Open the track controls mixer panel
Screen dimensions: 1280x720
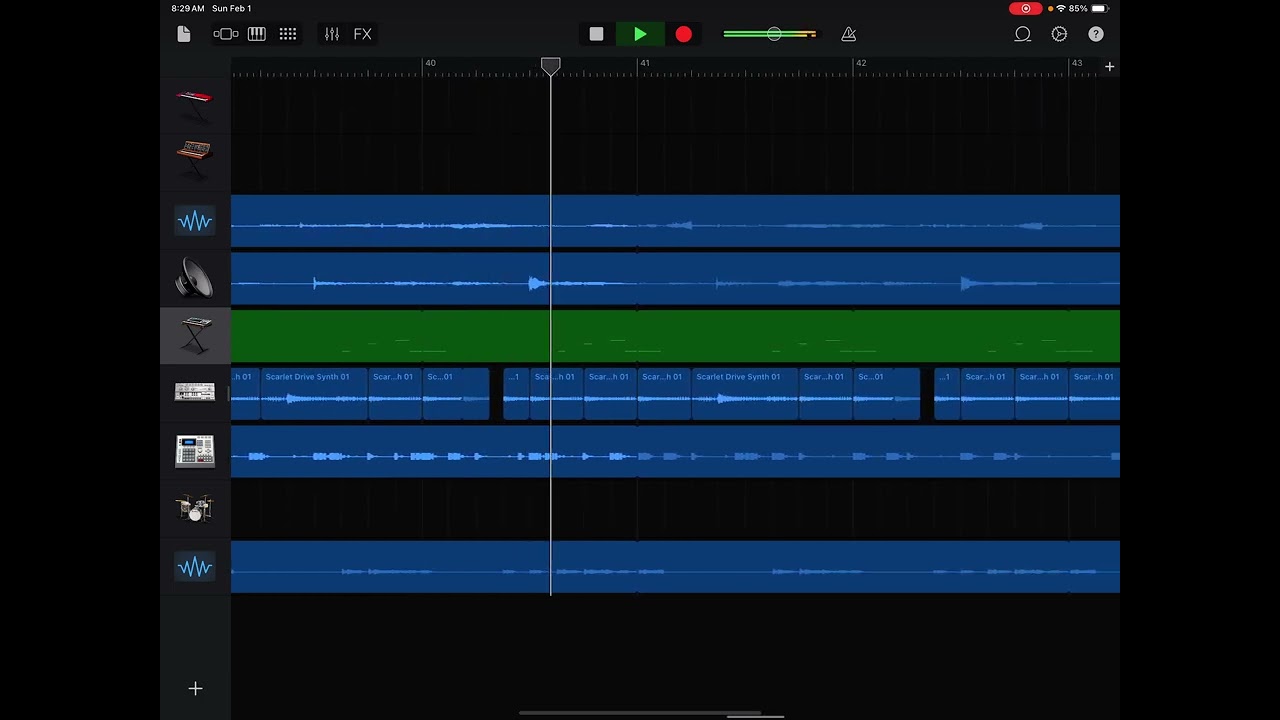(x=332, y=34)
